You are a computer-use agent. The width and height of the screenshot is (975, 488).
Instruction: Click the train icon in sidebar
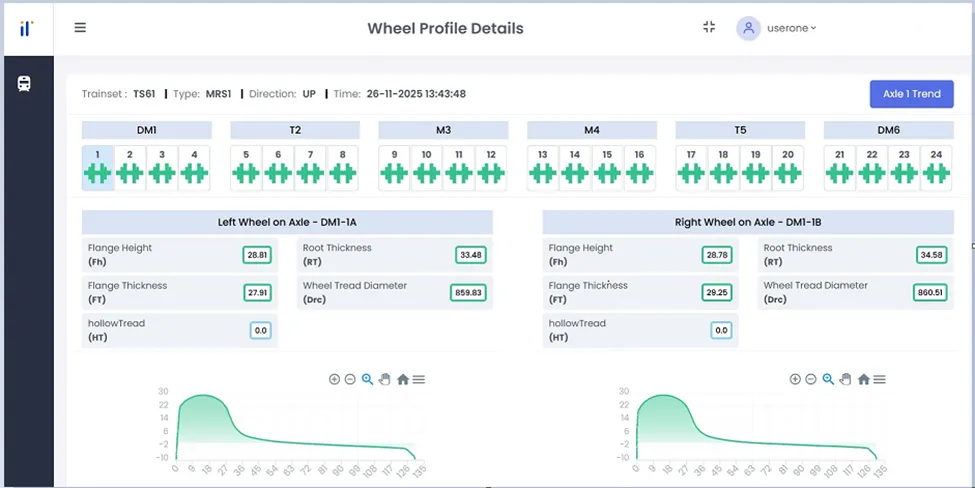[x=25, y=84]
